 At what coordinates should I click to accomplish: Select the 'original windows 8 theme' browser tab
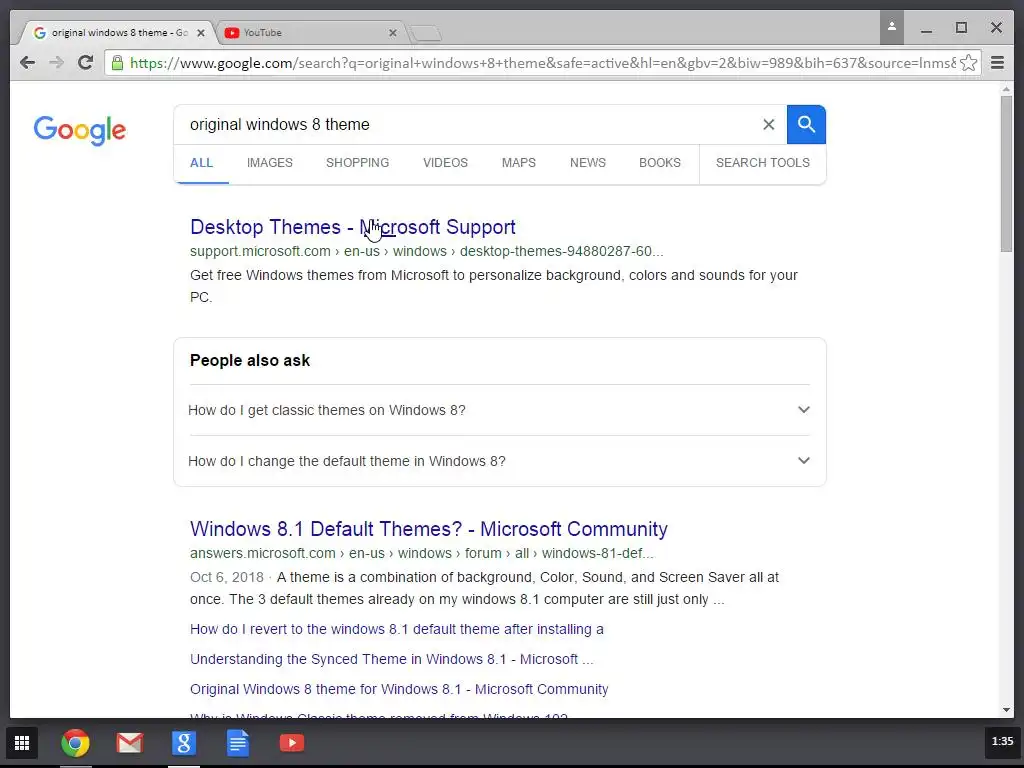coord(120,33)
